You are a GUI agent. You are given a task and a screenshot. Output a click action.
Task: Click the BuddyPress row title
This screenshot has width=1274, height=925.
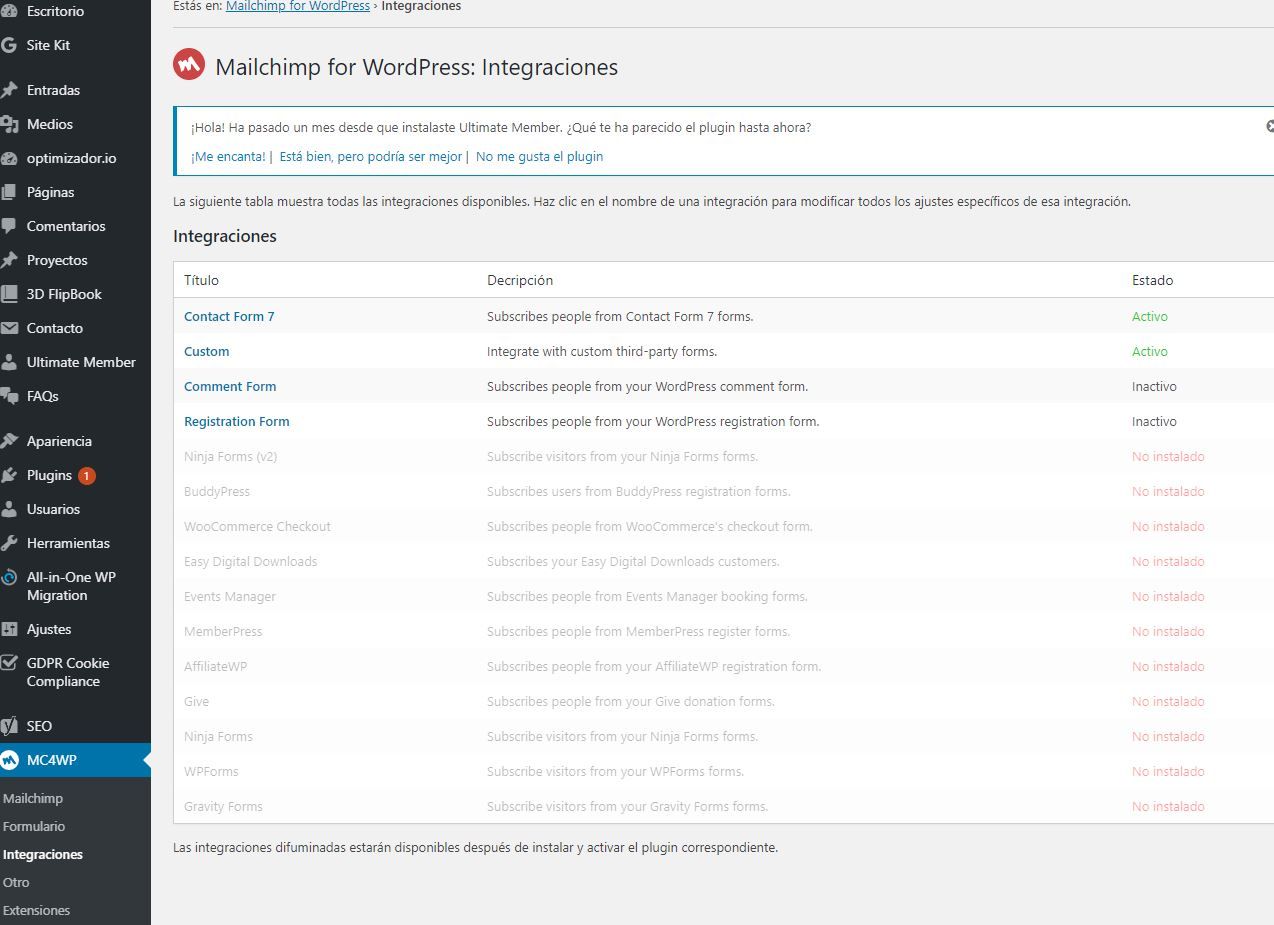pyautogui.click(x=217, y=491)
